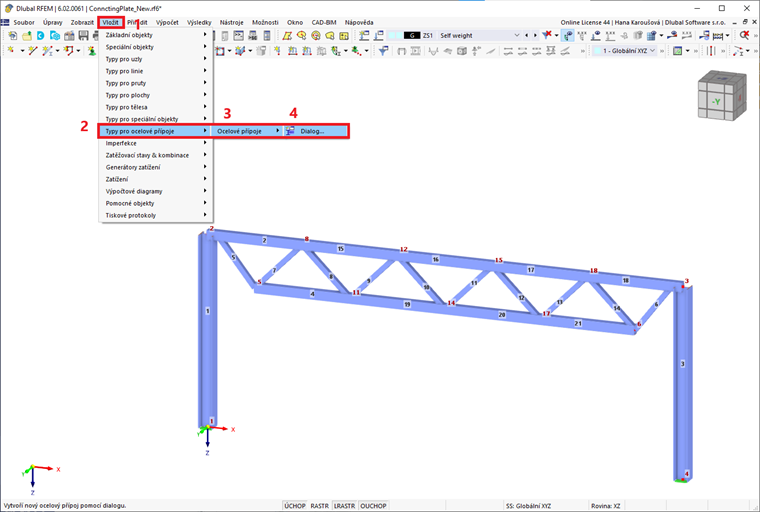This screenshot has height=512, width=760.
Task: Click the new line tool icon
Action: click(x=33, y=50)
